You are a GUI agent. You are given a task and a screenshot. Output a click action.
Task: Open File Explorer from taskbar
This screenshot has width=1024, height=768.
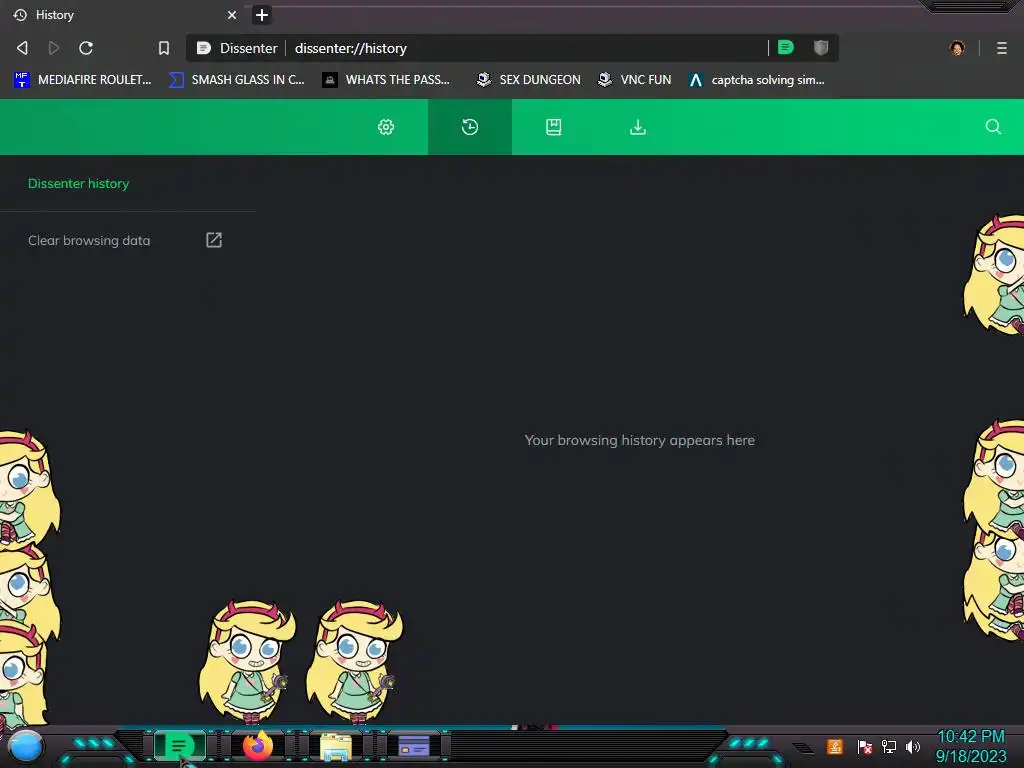(x=336, y=746)
